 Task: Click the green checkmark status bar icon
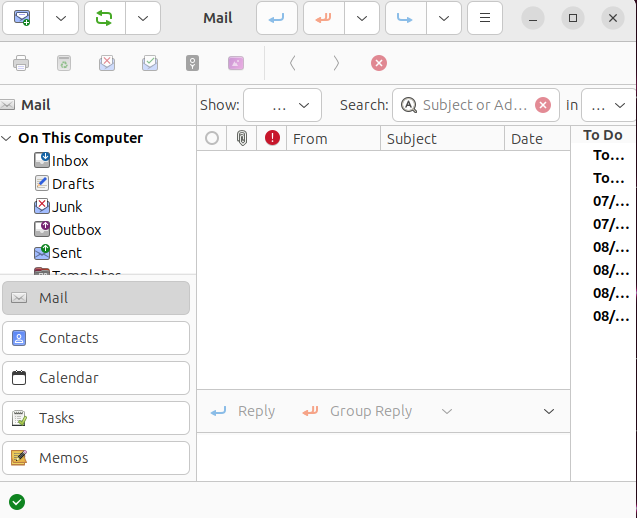pyautogui.click(x=17, y=502)
